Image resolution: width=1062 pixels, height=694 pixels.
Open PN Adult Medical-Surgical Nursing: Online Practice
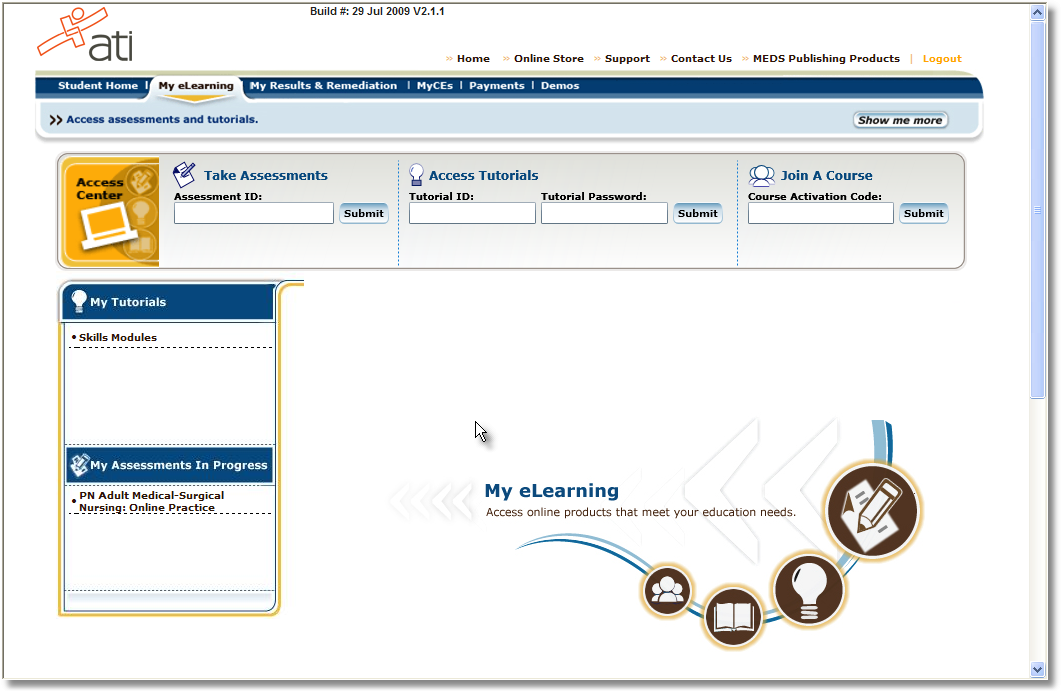coord(152,501)
